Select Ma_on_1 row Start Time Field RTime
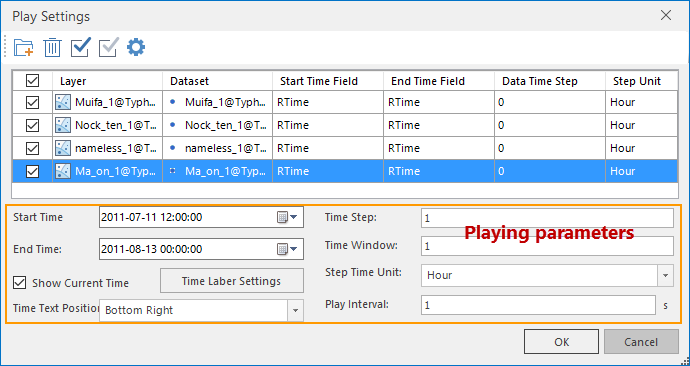This screenshot has width=690, height=366. point(328,171)
